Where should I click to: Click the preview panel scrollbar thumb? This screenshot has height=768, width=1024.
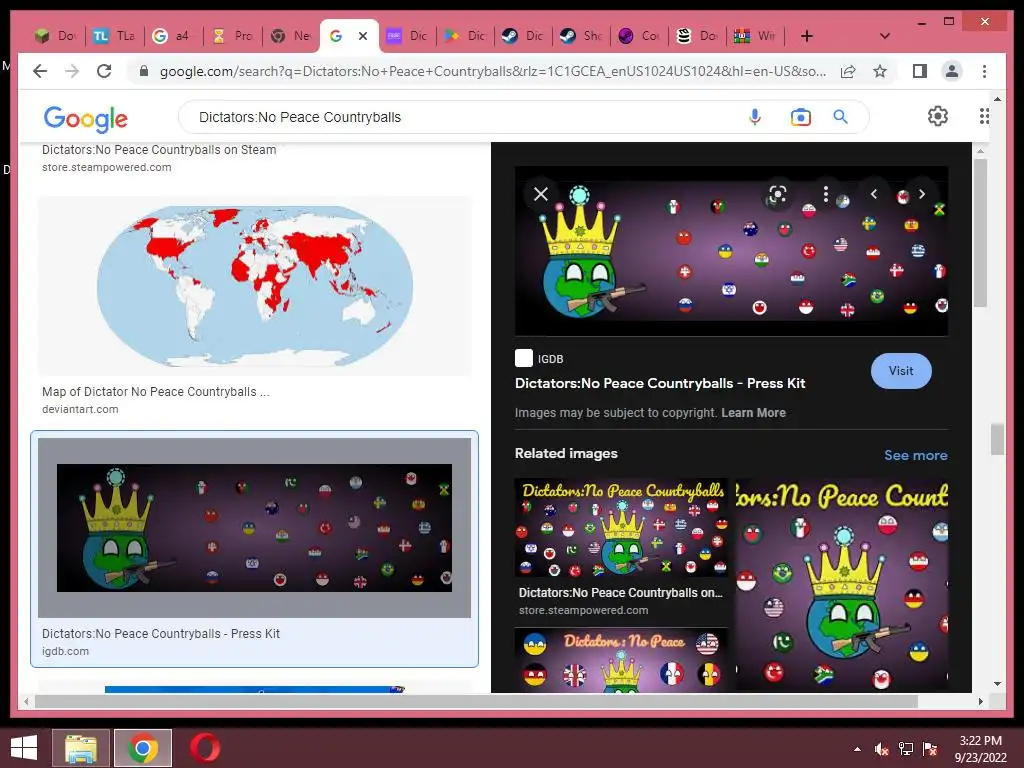pyautogui.click(x=980, y=232)
